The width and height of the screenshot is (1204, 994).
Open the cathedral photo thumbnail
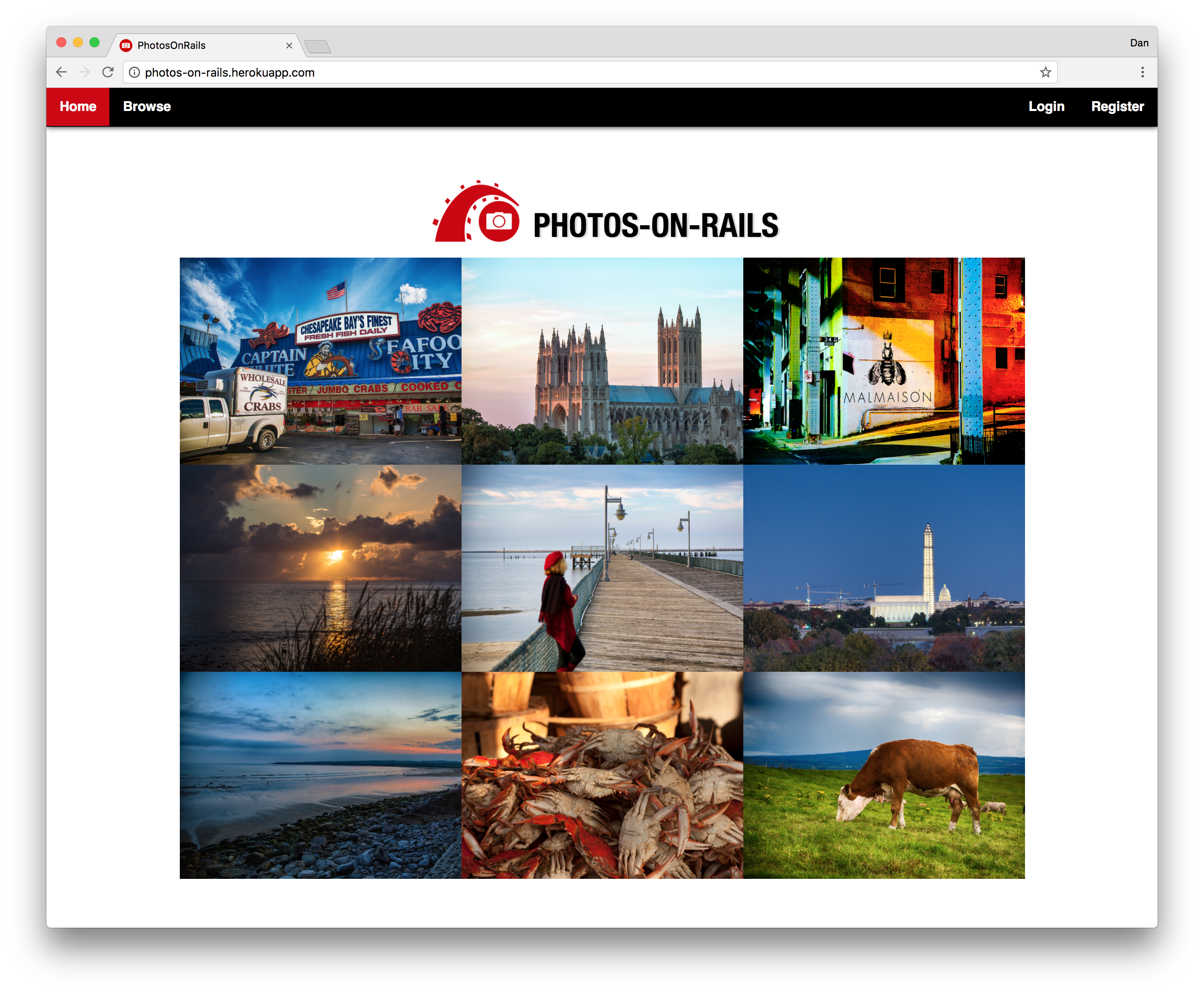pyautogui.click(x=602, y=361)
